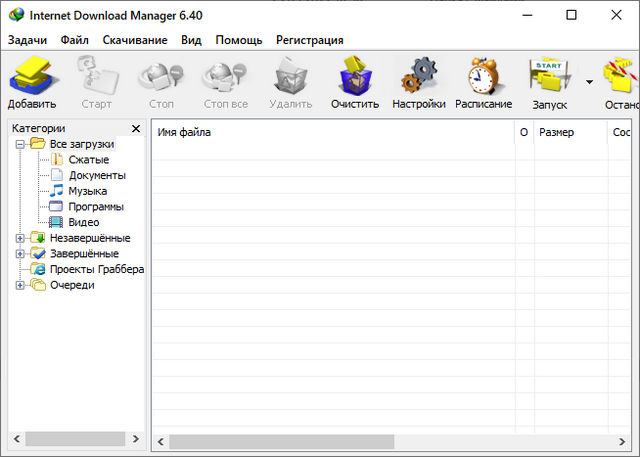Open Проекты Граббера in sidebar
Viewport: 640px width, 457px height.
[x=96, y=269]
